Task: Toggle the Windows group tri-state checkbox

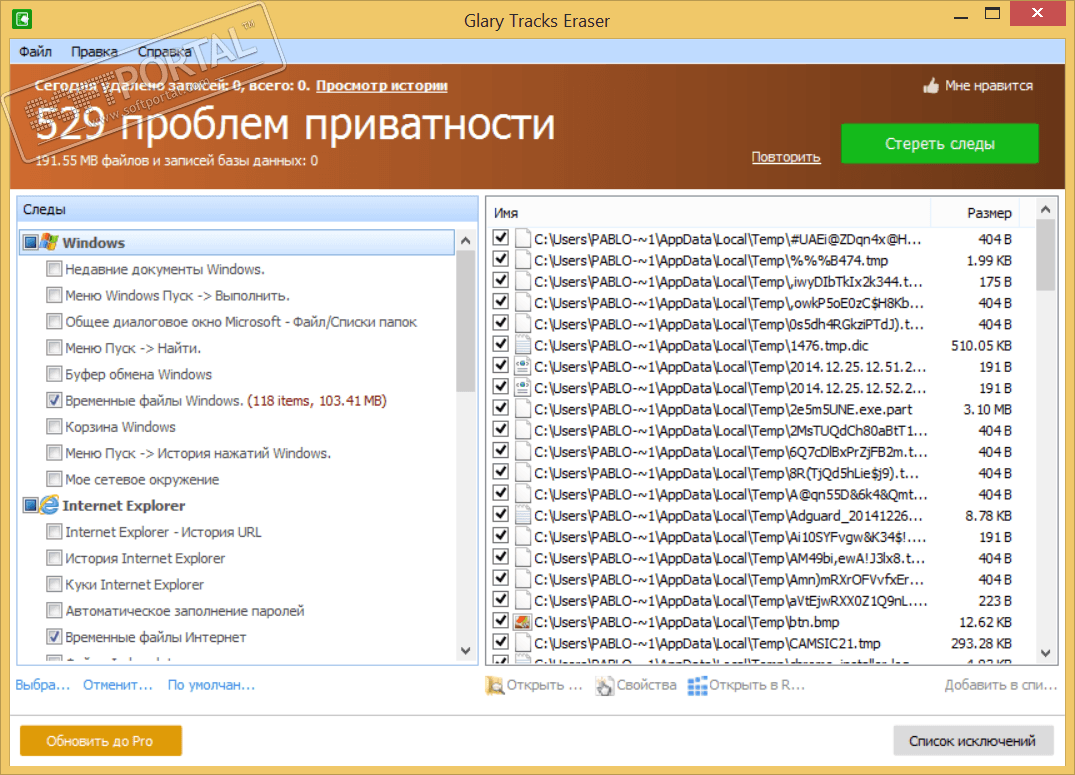Action: [x=31, y=242]
